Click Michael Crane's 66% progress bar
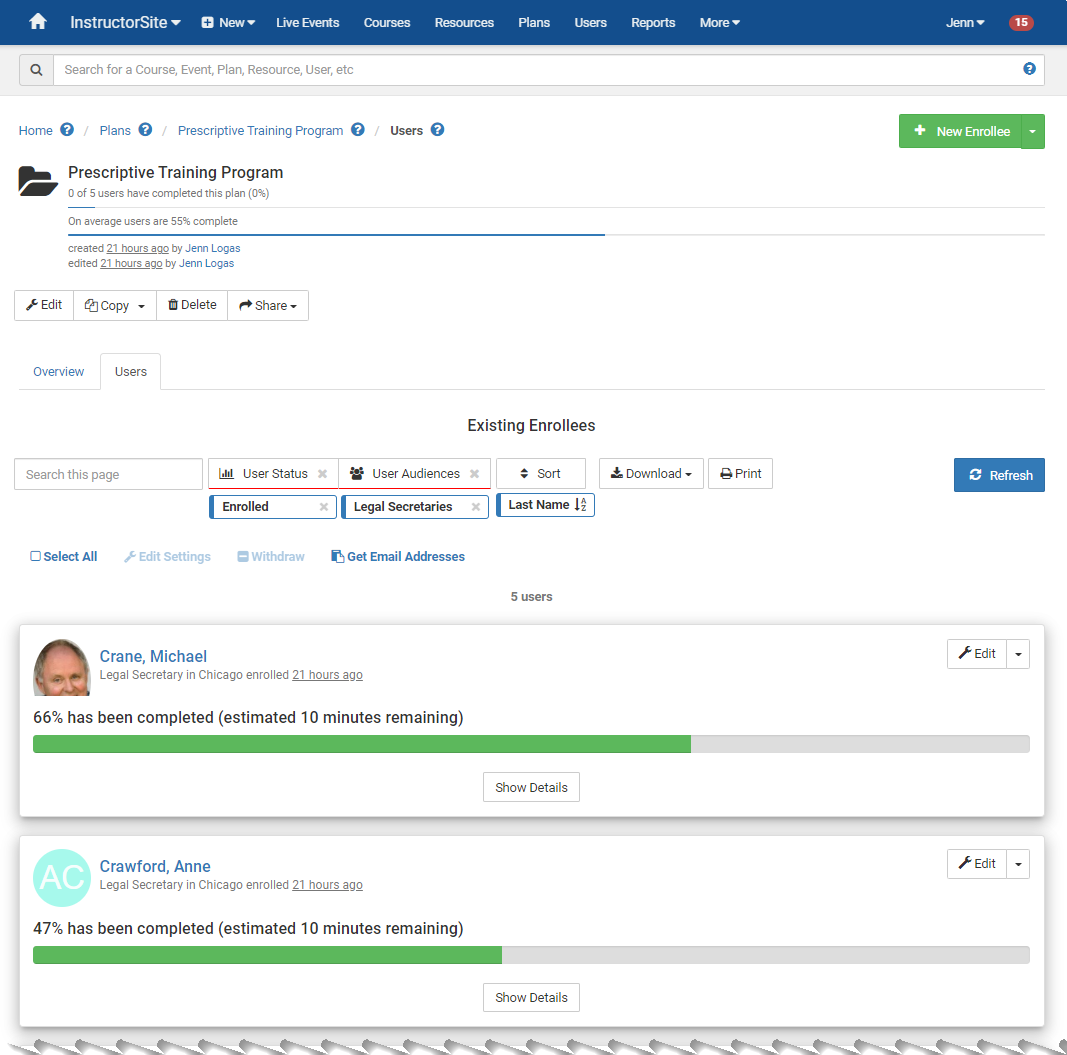 [x=531, y=744]
